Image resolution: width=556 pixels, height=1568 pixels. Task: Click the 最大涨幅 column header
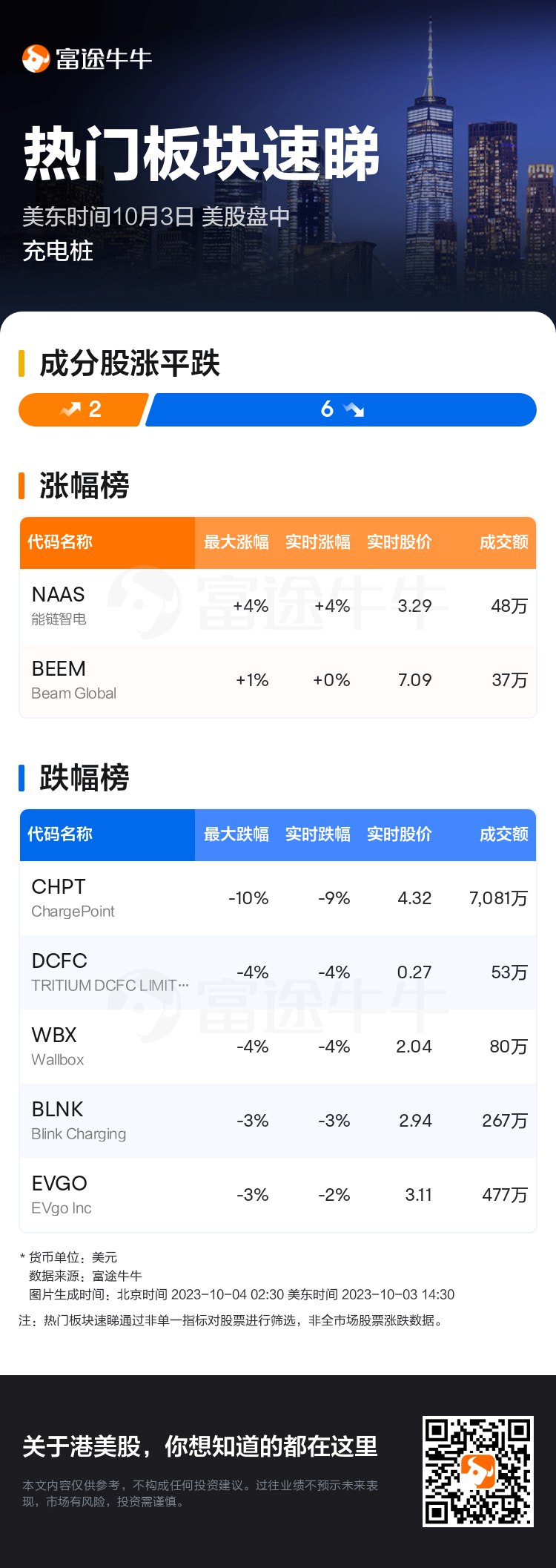click(x=236, y=542)
